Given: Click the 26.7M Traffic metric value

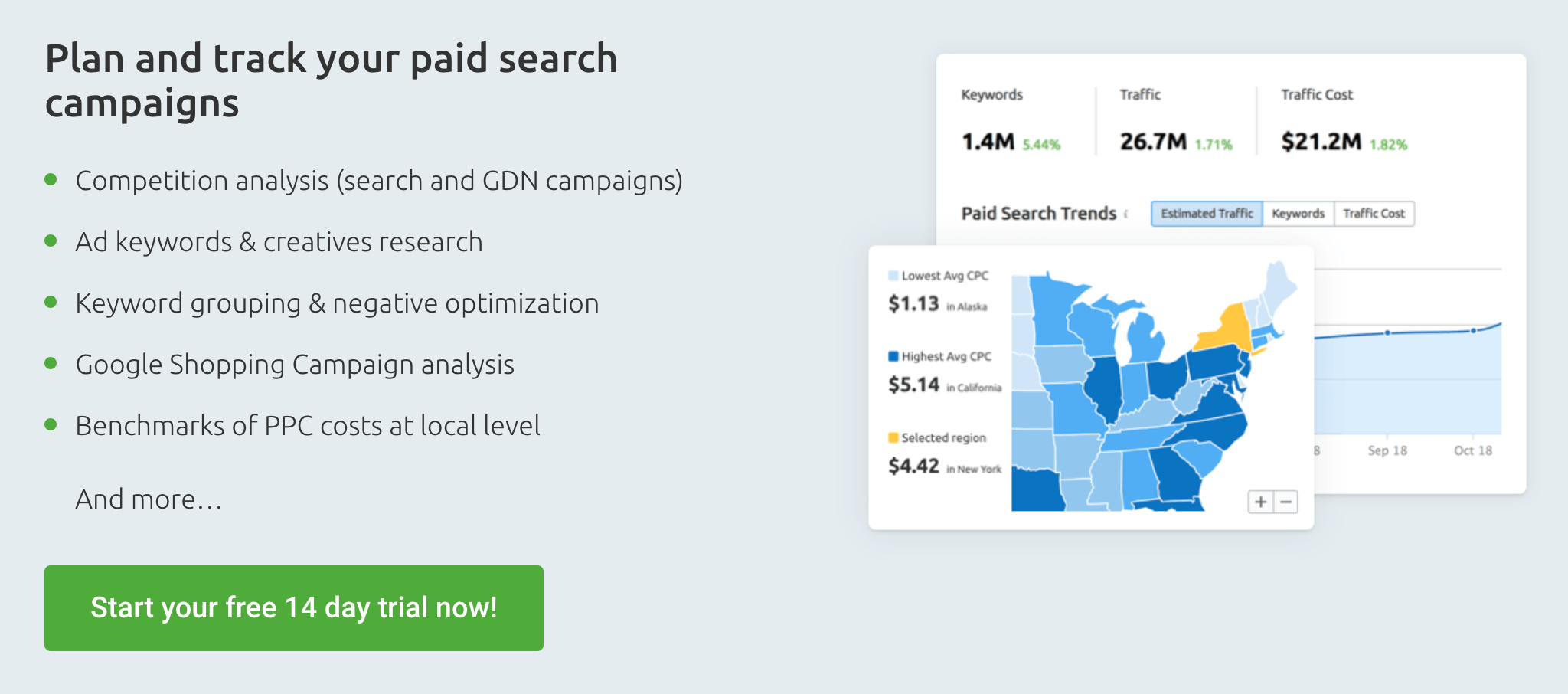Looking at the screenshot, I should [1153, 142].
